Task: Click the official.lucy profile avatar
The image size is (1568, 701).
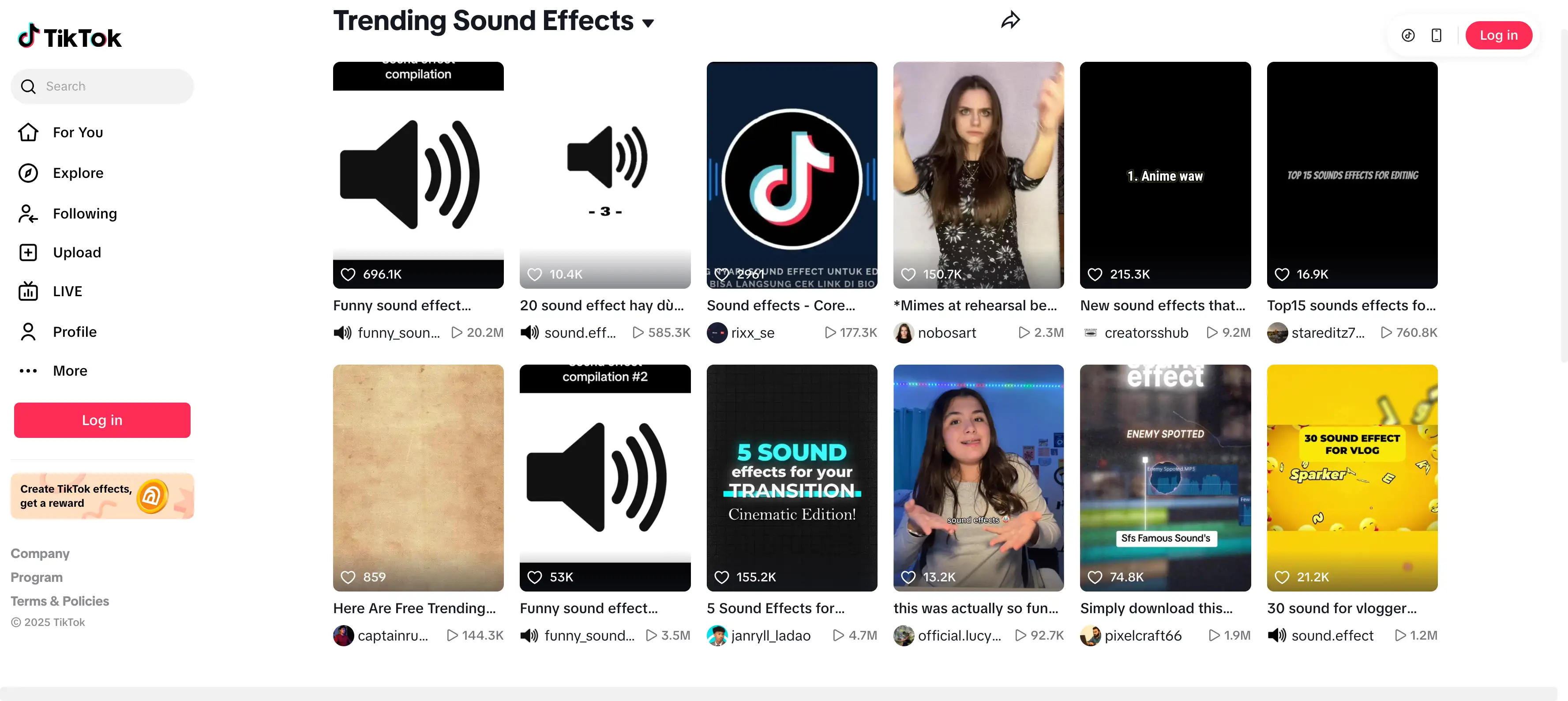Action: 904,636
